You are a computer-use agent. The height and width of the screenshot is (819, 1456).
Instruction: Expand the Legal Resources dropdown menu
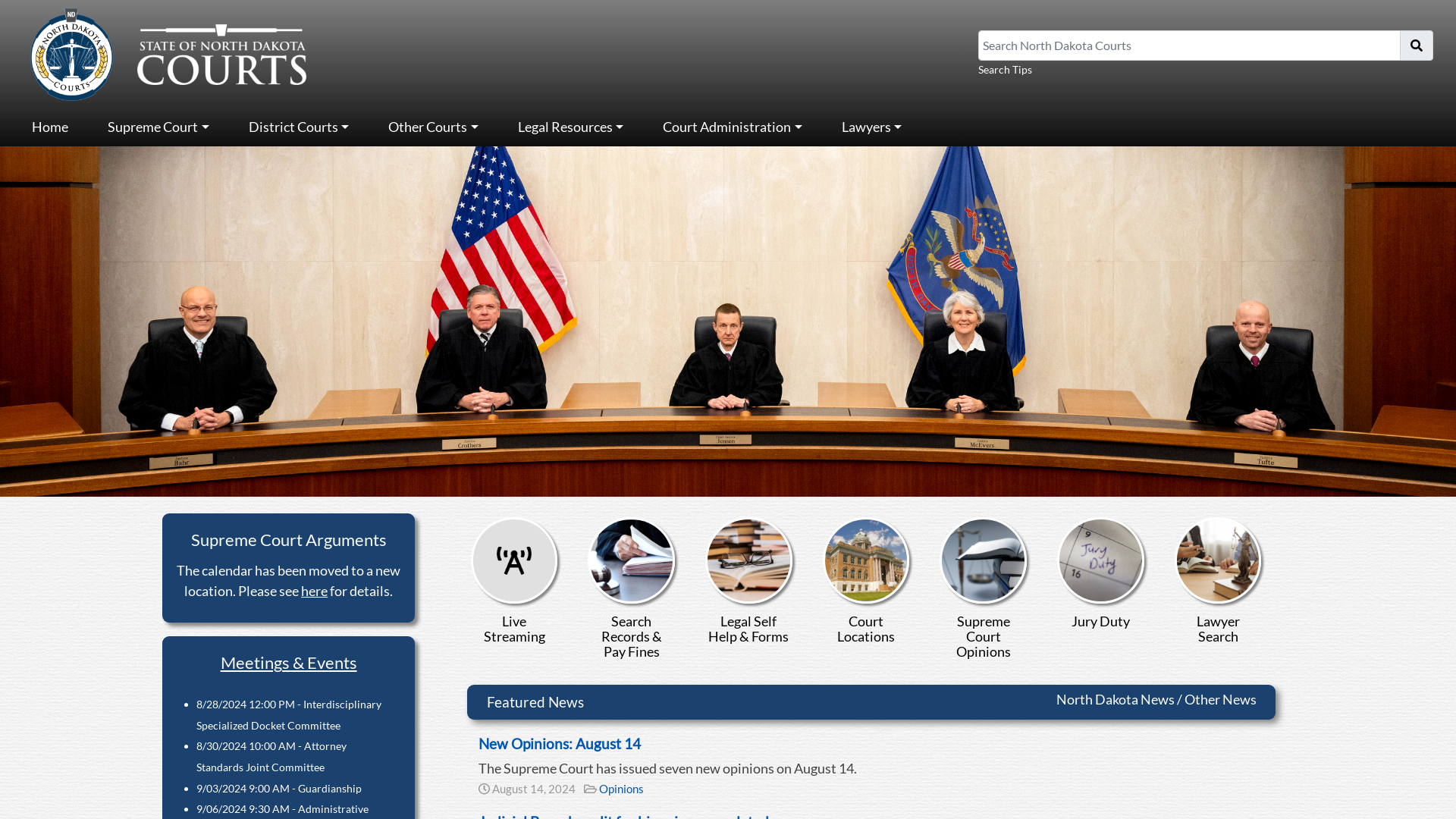pos(570,127)
